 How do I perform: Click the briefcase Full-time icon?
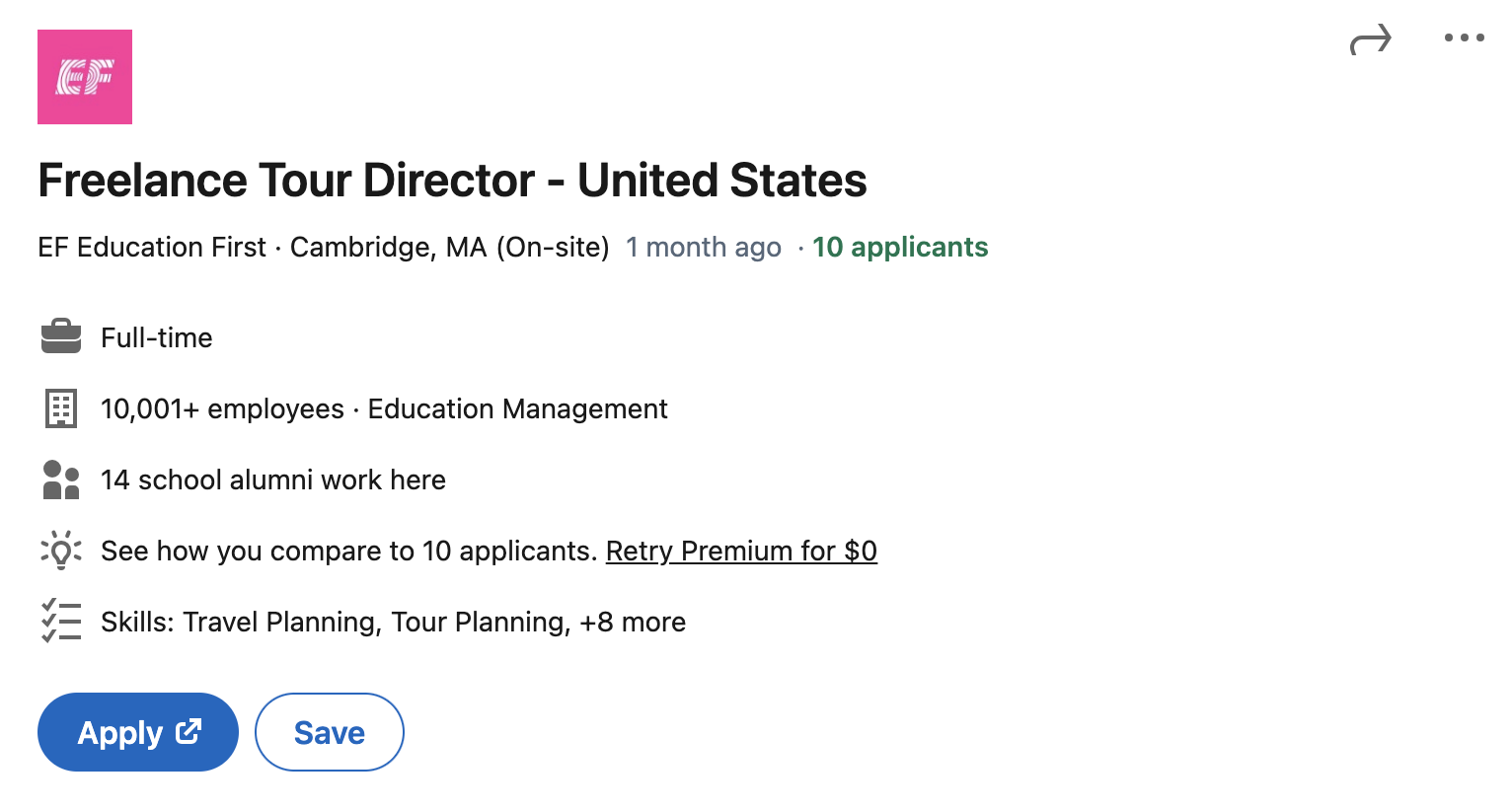[x=61, y=336]
